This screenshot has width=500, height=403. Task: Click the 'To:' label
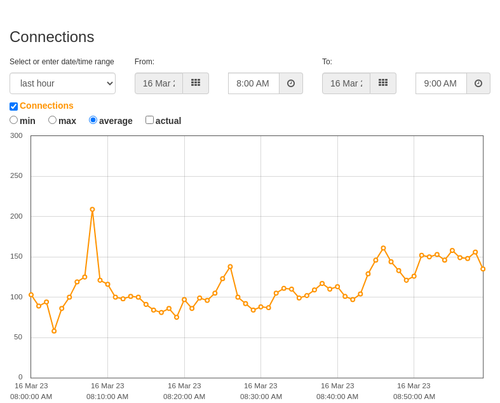pyautogui.click(x=327, y=62)
